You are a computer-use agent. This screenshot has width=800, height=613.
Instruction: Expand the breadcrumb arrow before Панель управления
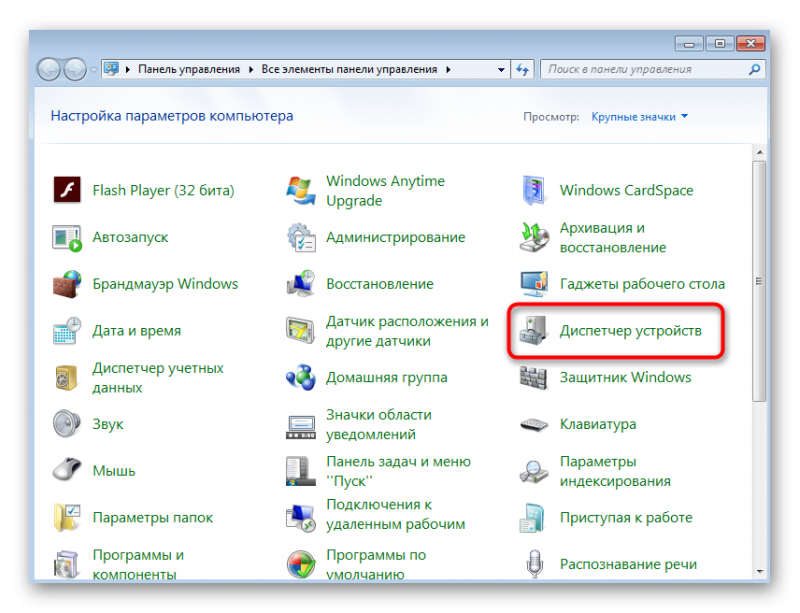coord(128,69)
